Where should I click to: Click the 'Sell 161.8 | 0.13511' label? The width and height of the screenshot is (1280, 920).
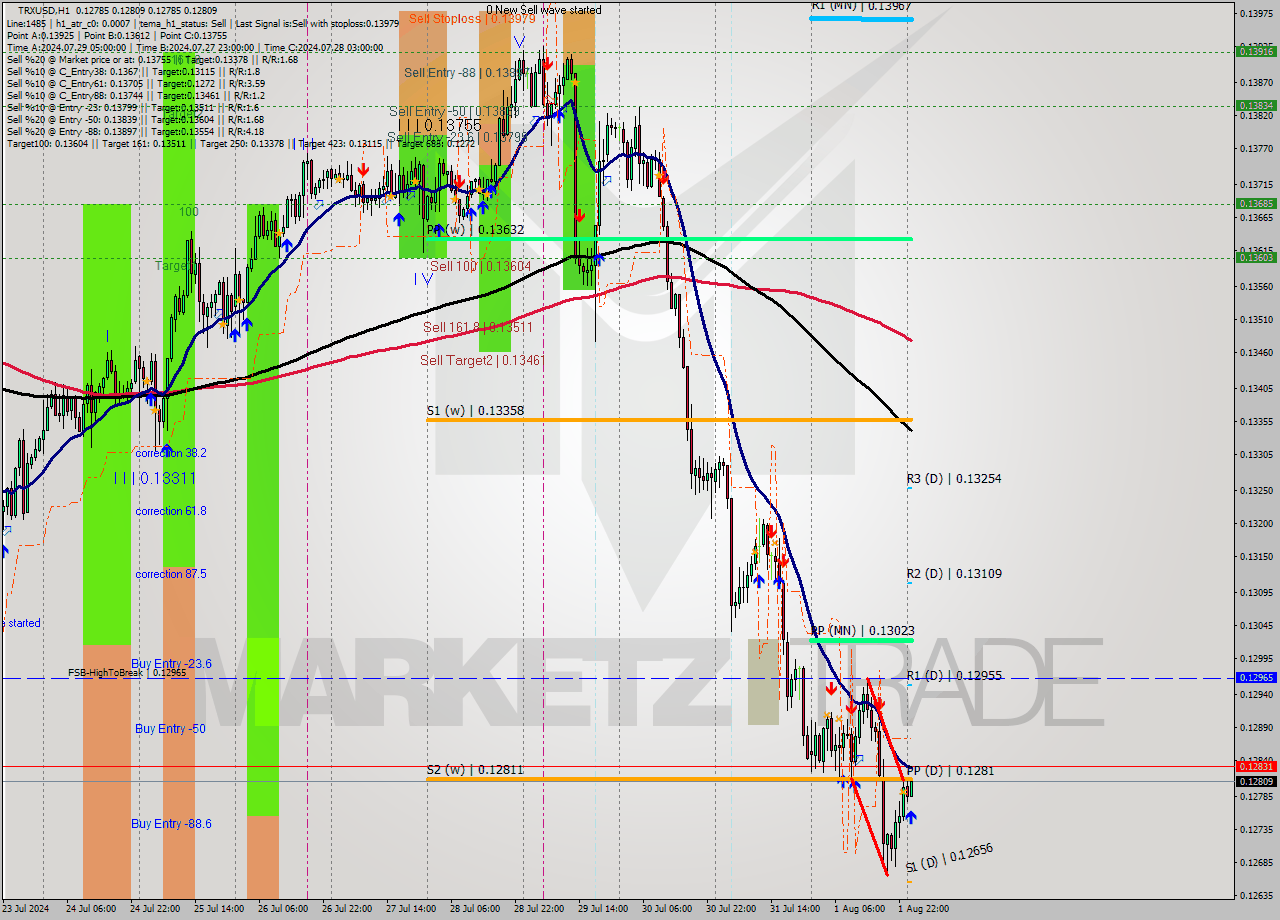477,327
